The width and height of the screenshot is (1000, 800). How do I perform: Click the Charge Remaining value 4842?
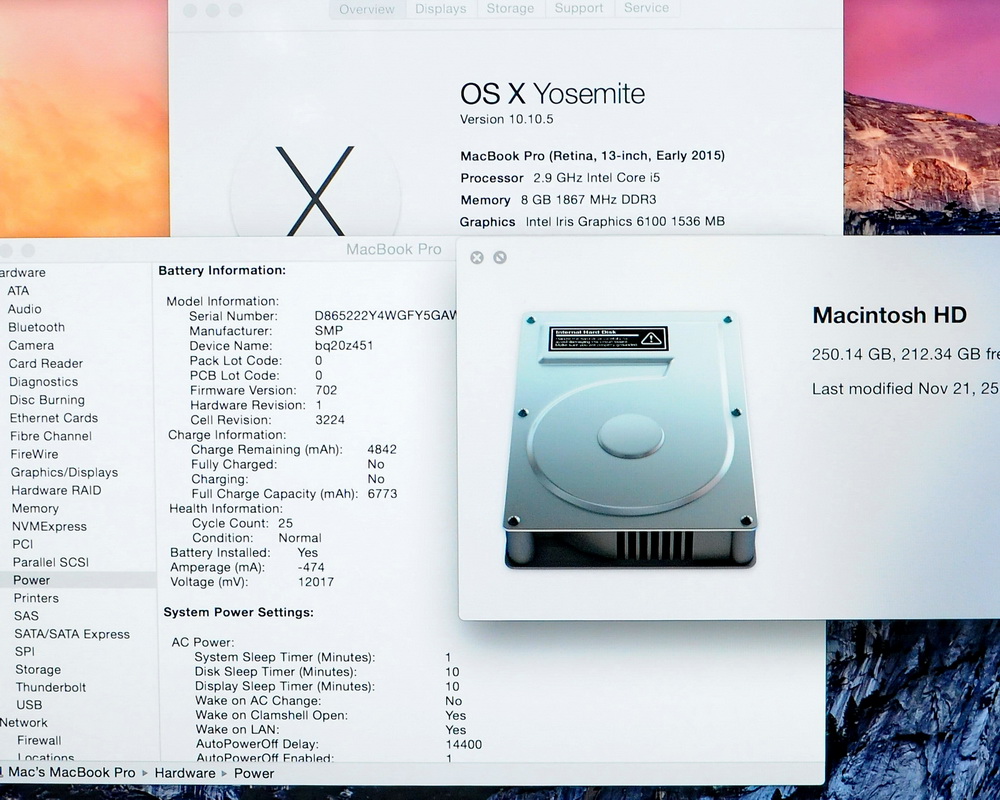(x=382, y=449)
